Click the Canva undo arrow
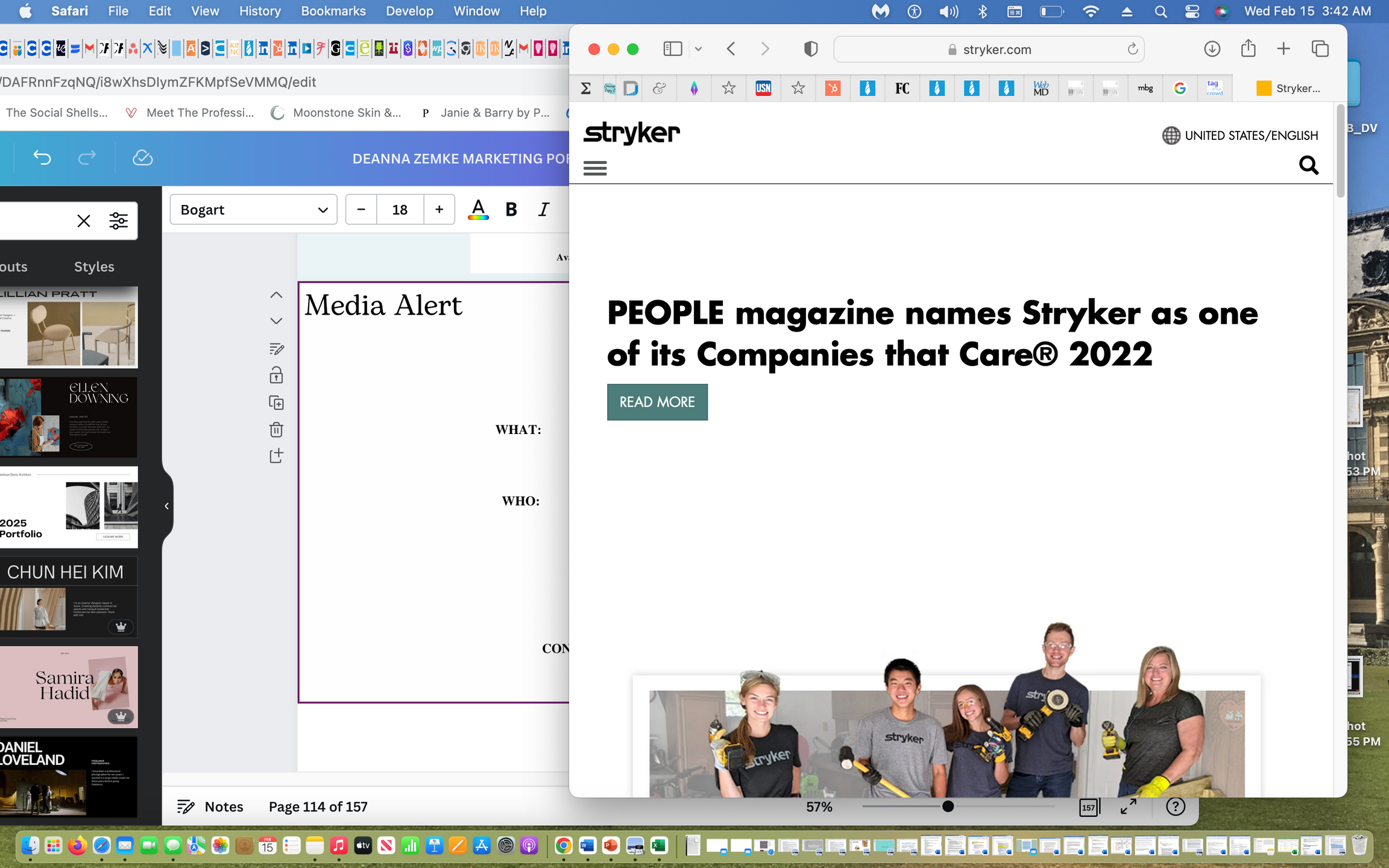Image resolution: width=1389 pixels, height=868 pixels. [x=42, y=158]
